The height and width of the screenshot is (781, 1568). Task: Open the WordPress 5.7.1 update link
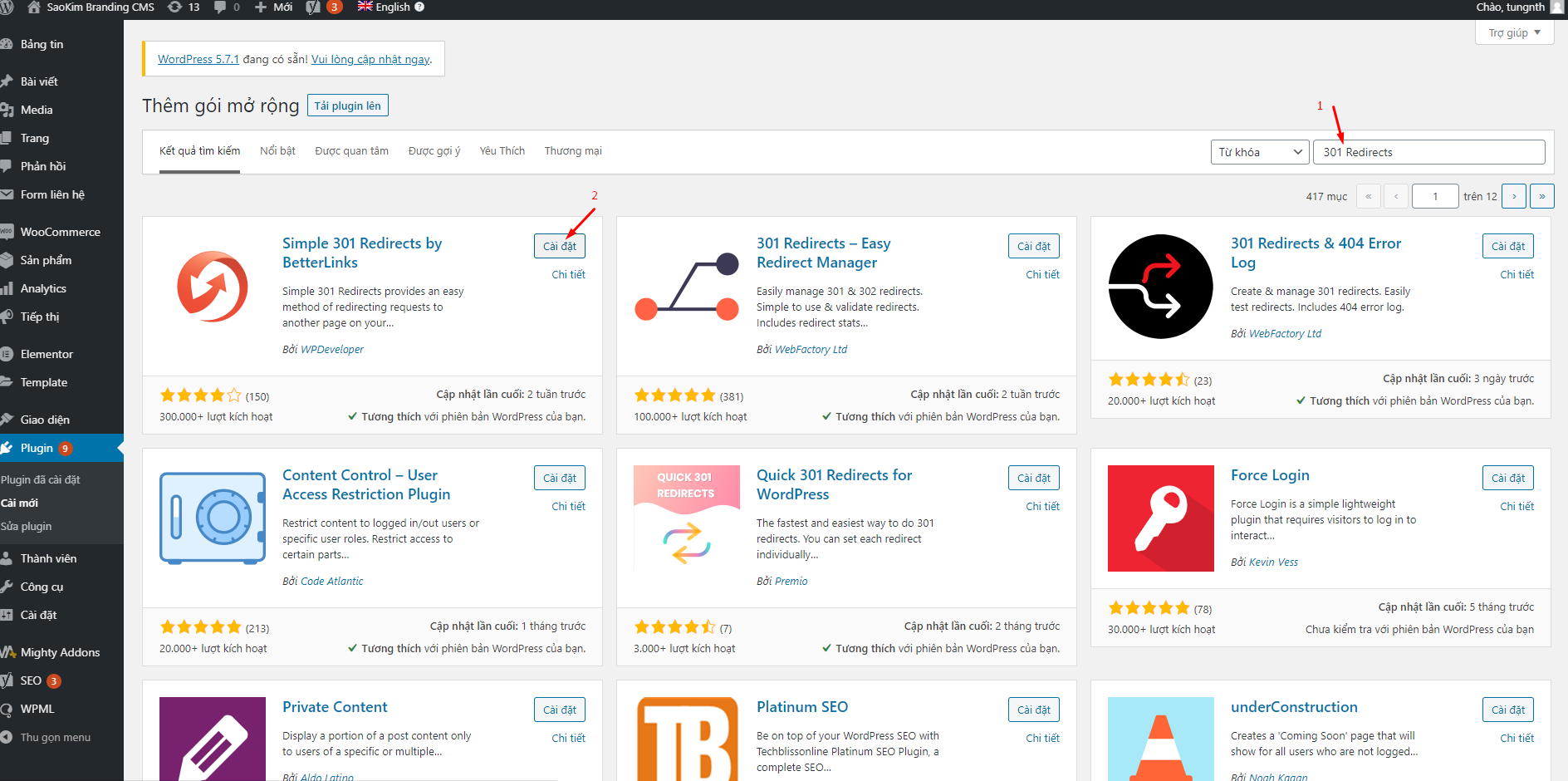(198, 59)
